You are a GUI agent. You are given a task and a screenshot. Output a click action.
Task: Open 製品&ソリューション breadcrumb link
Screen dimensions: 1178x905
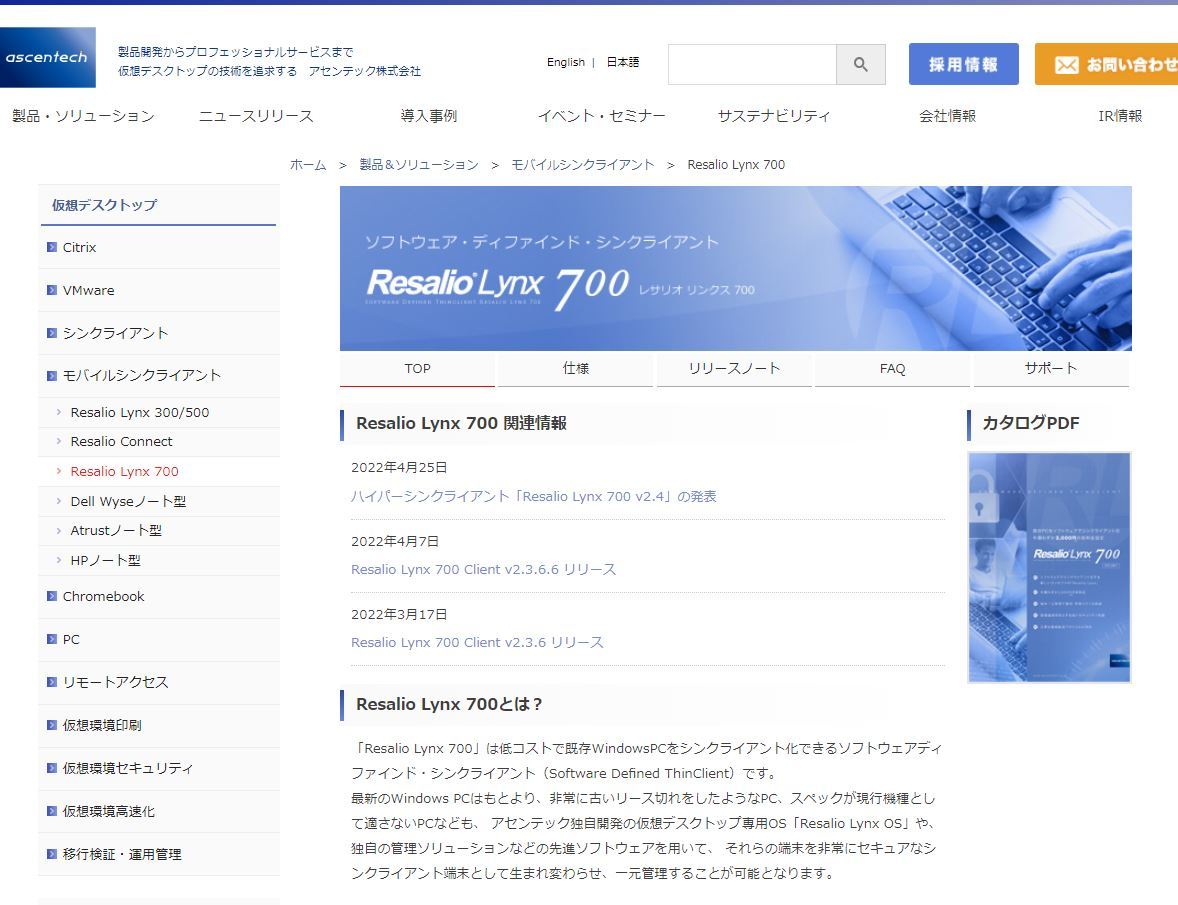418,164
